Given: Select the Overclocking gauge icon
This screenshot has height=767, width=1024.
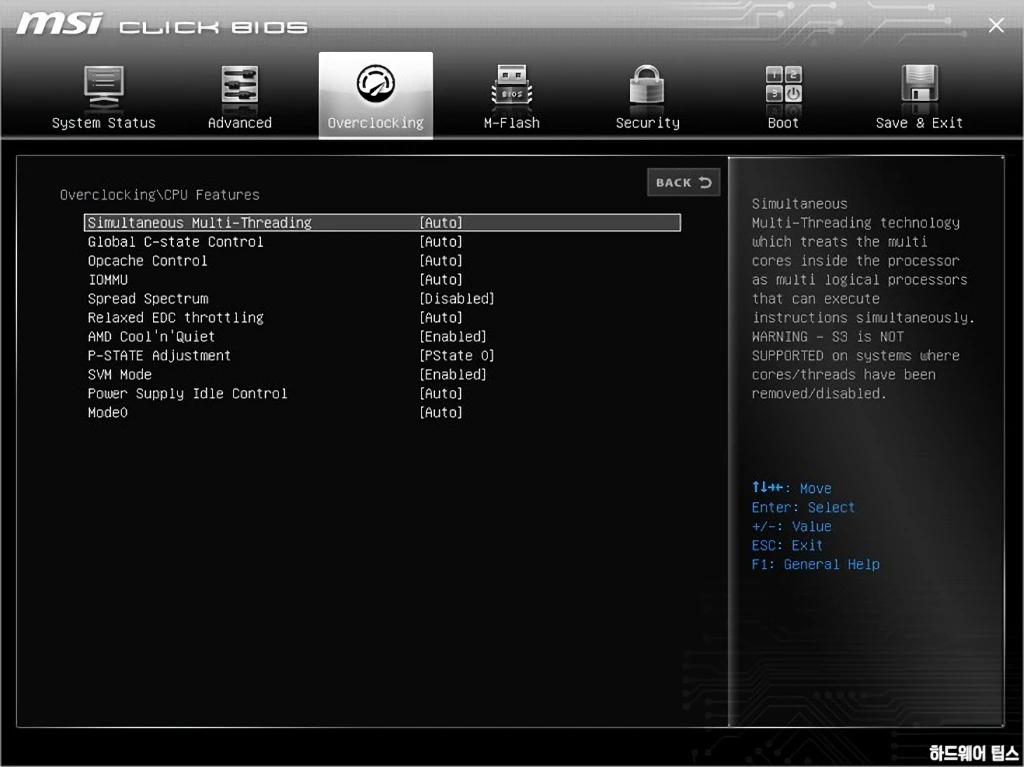Looking at the screenshot, I should (376, 84).
